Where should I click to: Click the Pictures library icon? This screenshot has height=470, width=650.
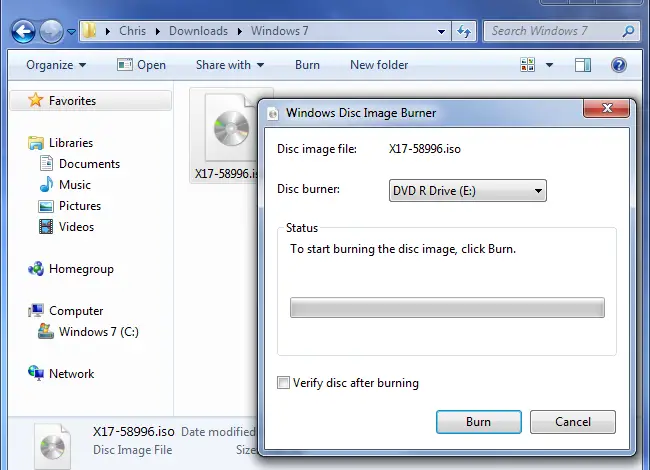point(46,206)
